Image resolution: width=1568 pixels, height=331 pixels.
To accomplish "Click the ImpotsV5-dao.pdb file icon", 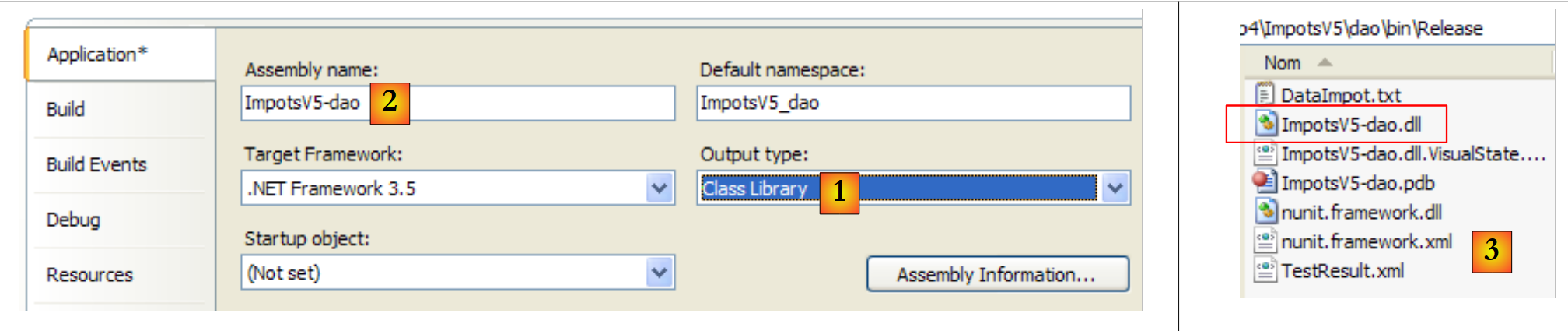I will pos(1265,181).
